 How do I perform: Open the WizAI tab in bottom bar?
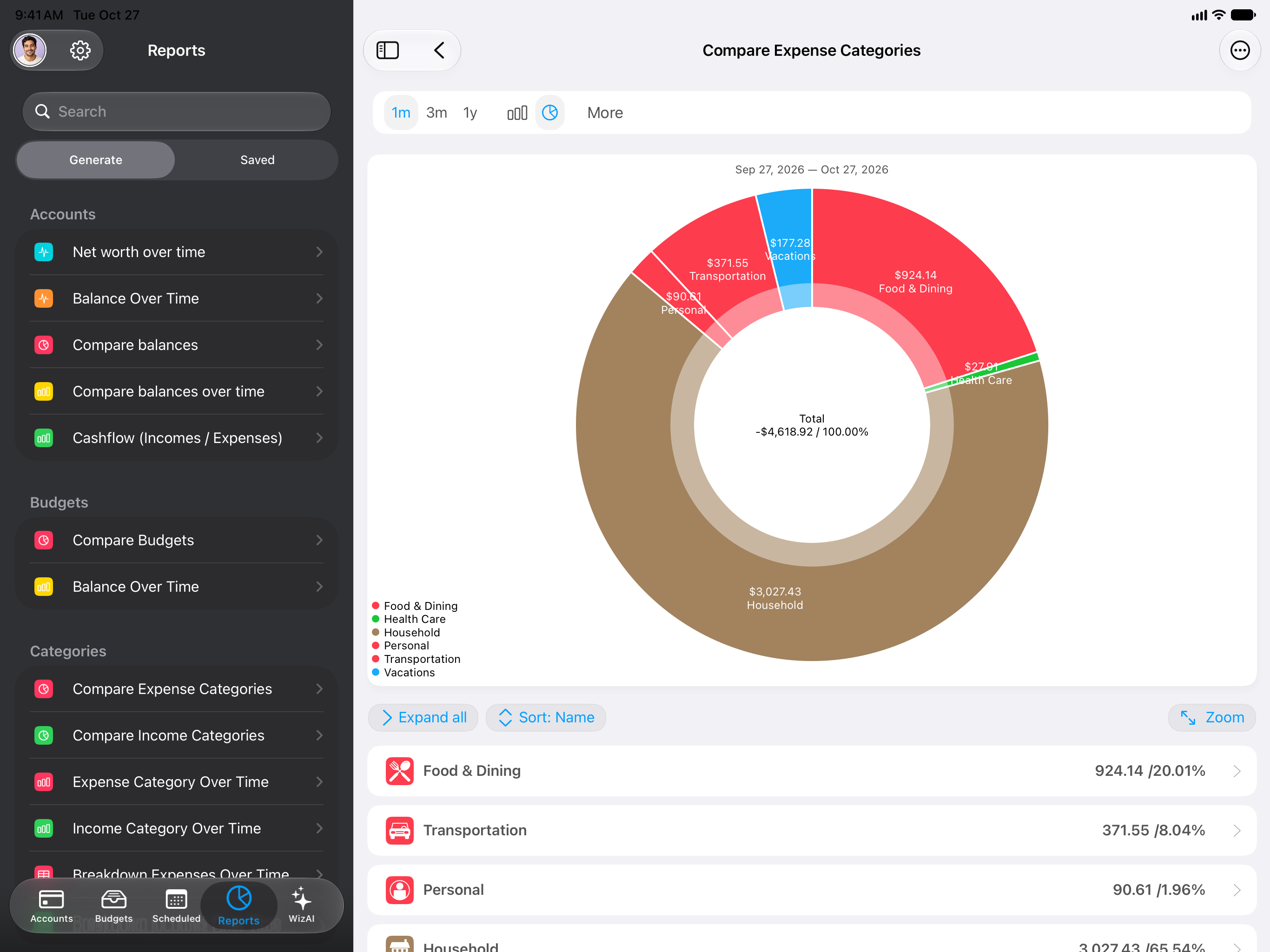(301, 906)
